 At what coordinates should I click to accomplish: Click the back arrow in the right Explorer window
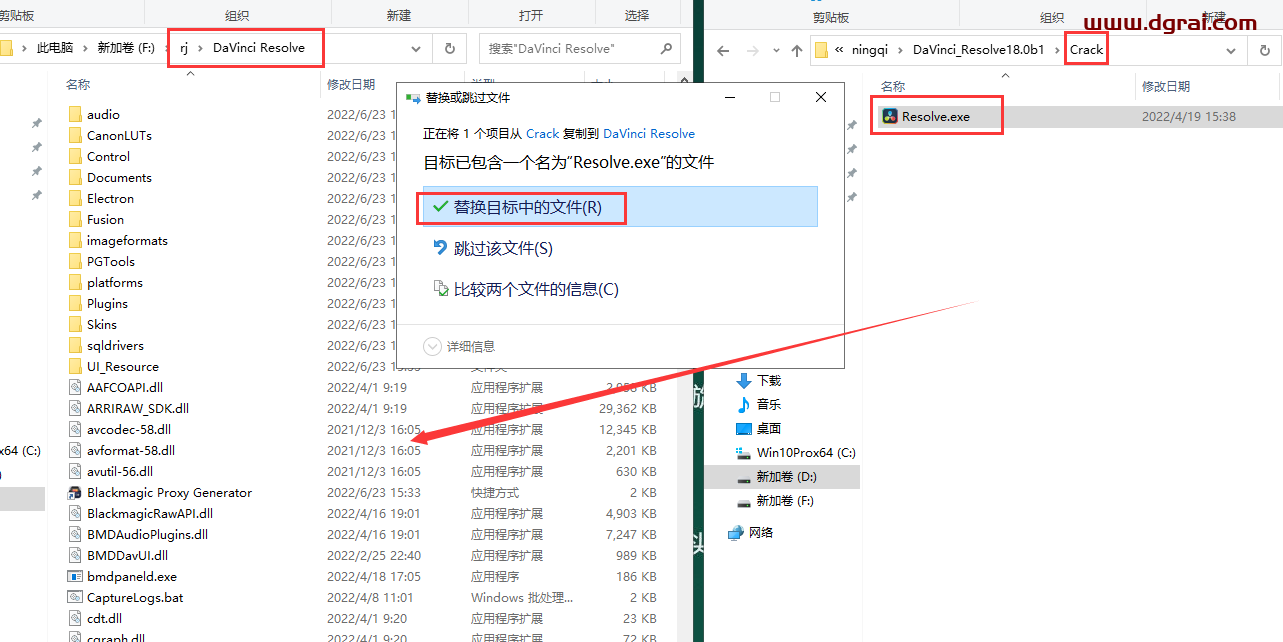click(723, 47)
